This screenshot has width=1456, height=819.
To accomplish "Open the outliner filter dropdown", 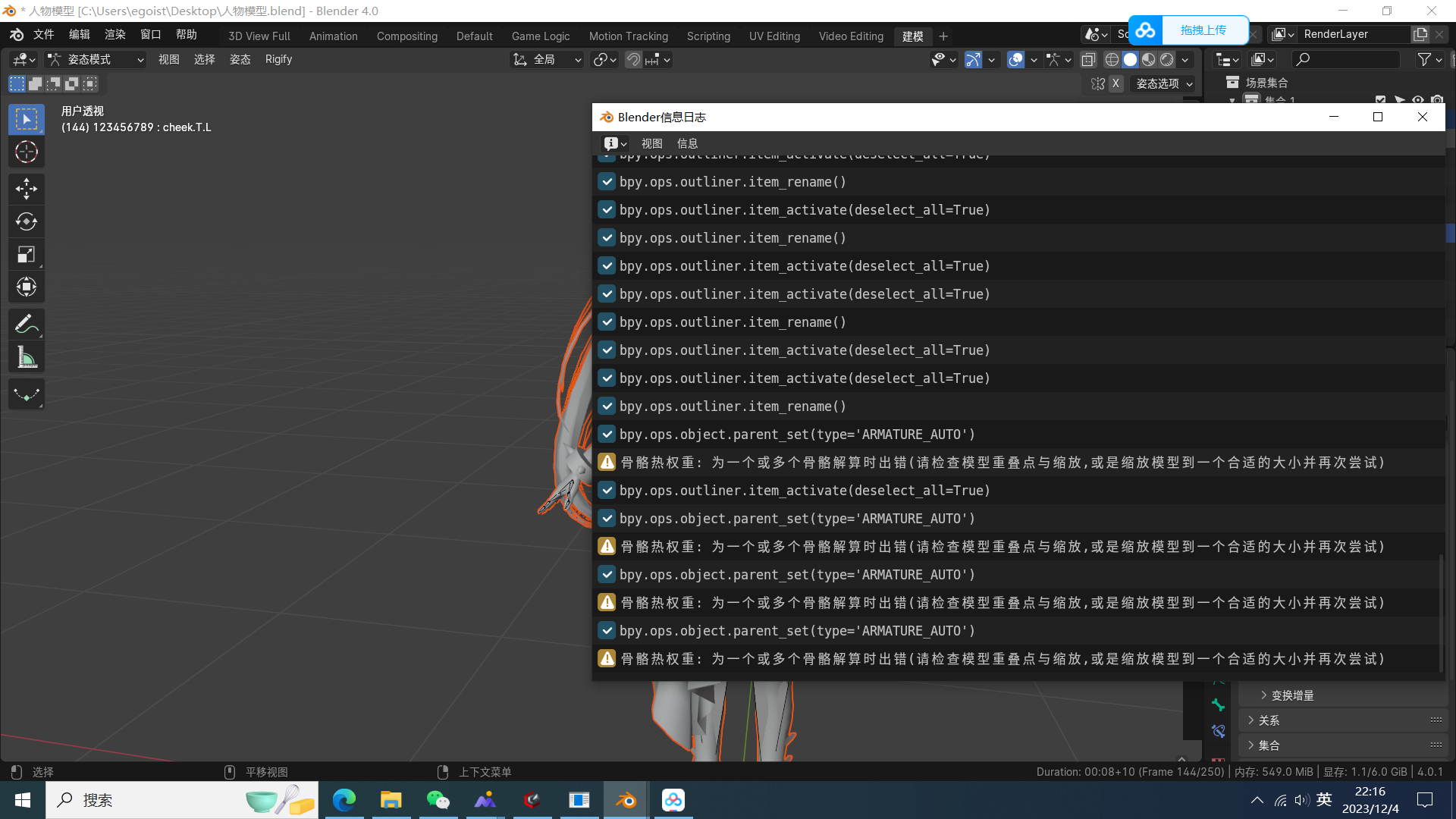I will click(1429, 59).
